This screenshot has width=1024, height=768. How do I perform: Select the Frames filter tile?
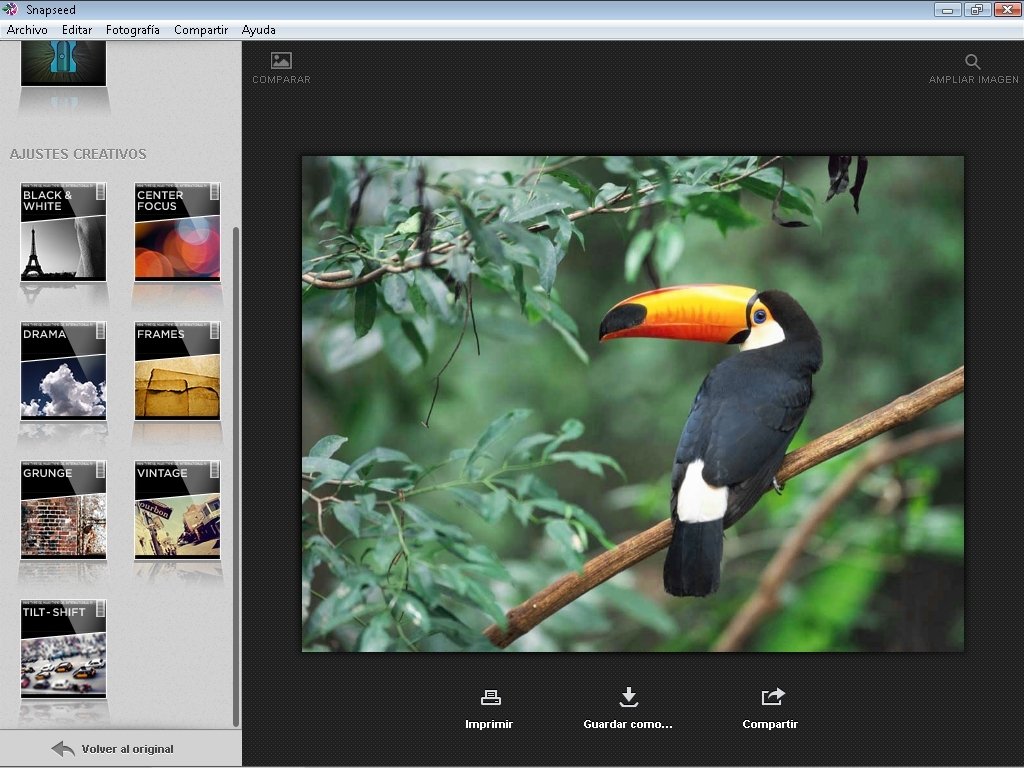click(x=177, y=371)
